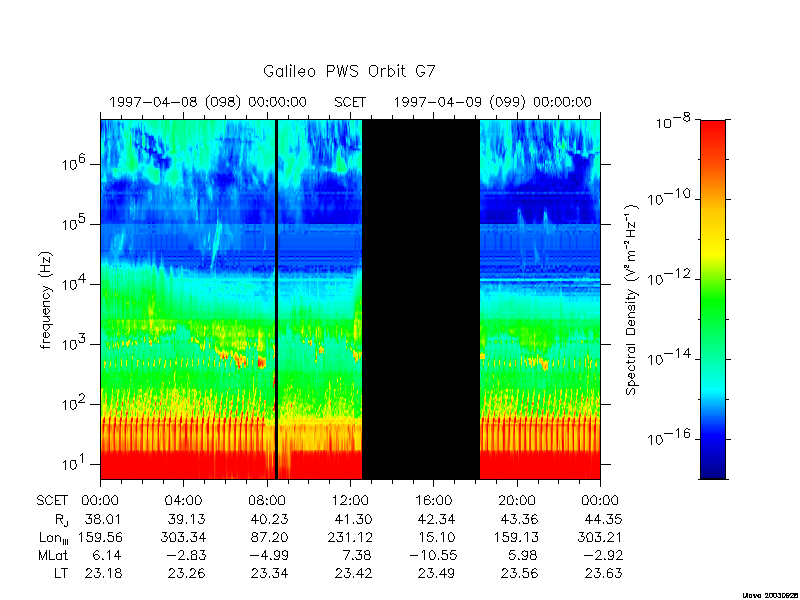
Task: Click the 10^1 frequency tick label
Action: [72, 463]
